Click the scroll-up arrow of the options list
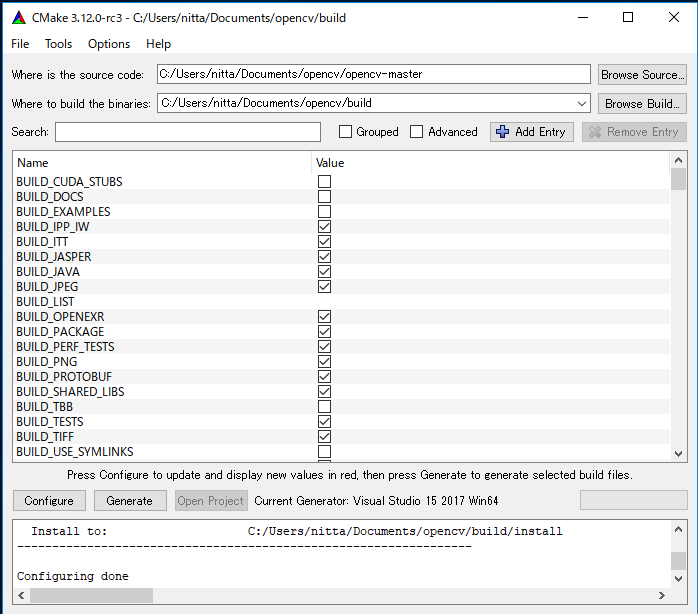This screenshot has width=698, height=614. coord(678,161)
